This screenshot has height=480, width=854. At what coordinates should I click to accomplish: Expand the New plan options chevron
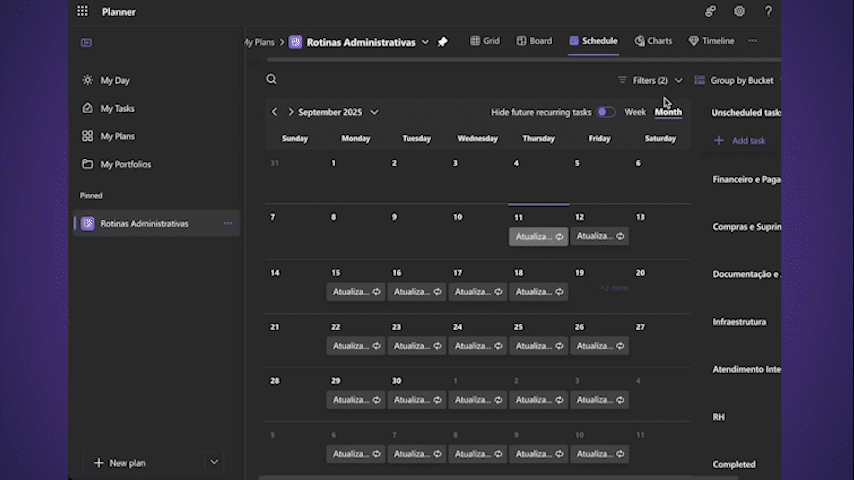[x=214, y=462]
